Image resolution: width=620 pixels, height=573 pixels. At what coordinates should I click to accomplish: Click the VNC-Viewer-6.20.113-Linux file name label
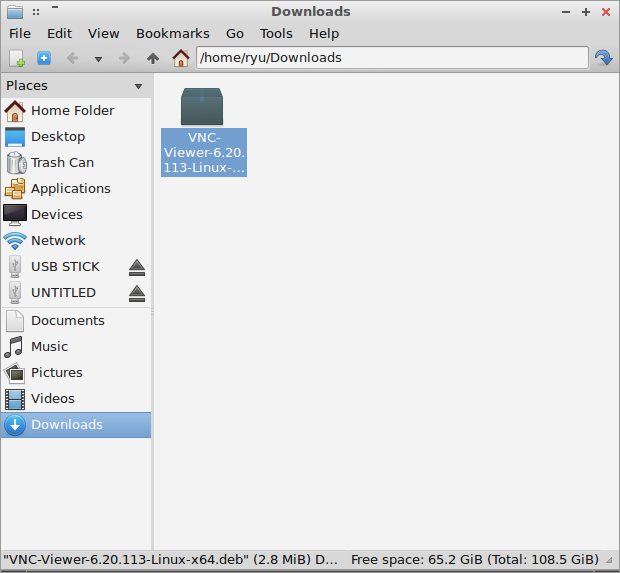pos(204,153)
